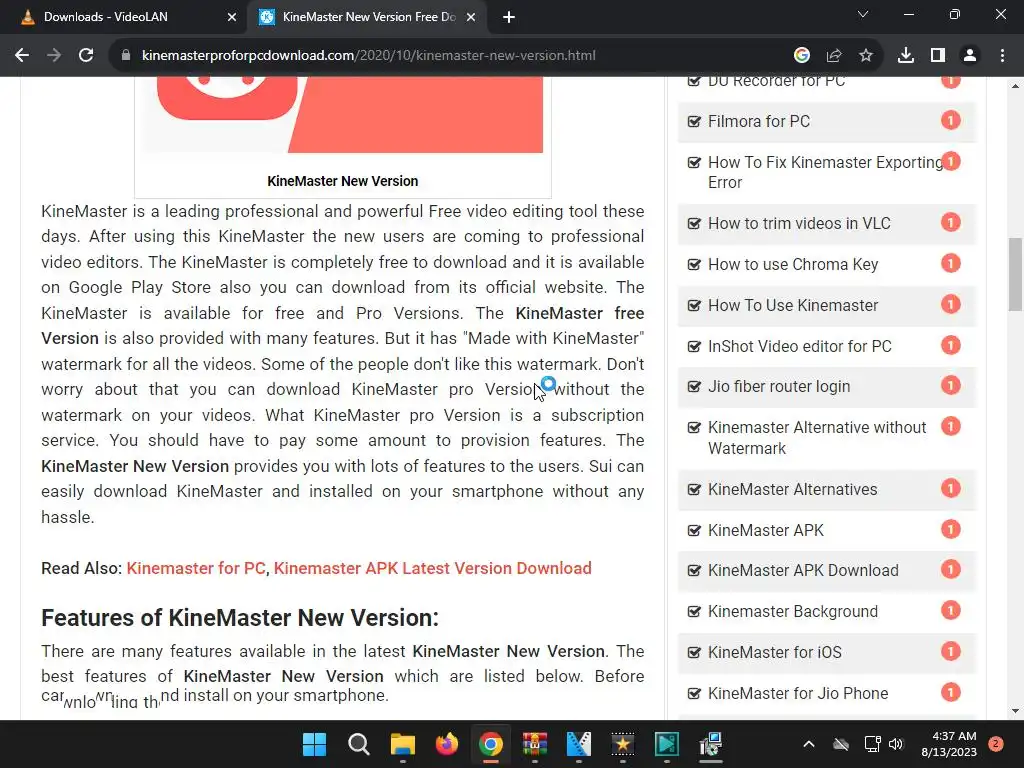Open Chrome three-dot menu
This screenshot has height=768, width=1024.
[x=1002, y=56]
